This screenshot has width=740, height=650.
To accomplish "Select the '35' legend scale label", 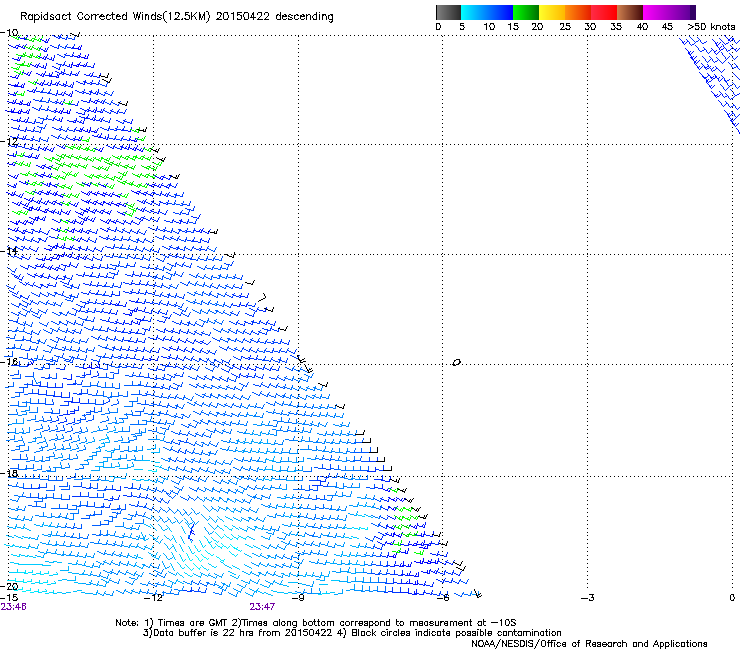I will 616,26.
